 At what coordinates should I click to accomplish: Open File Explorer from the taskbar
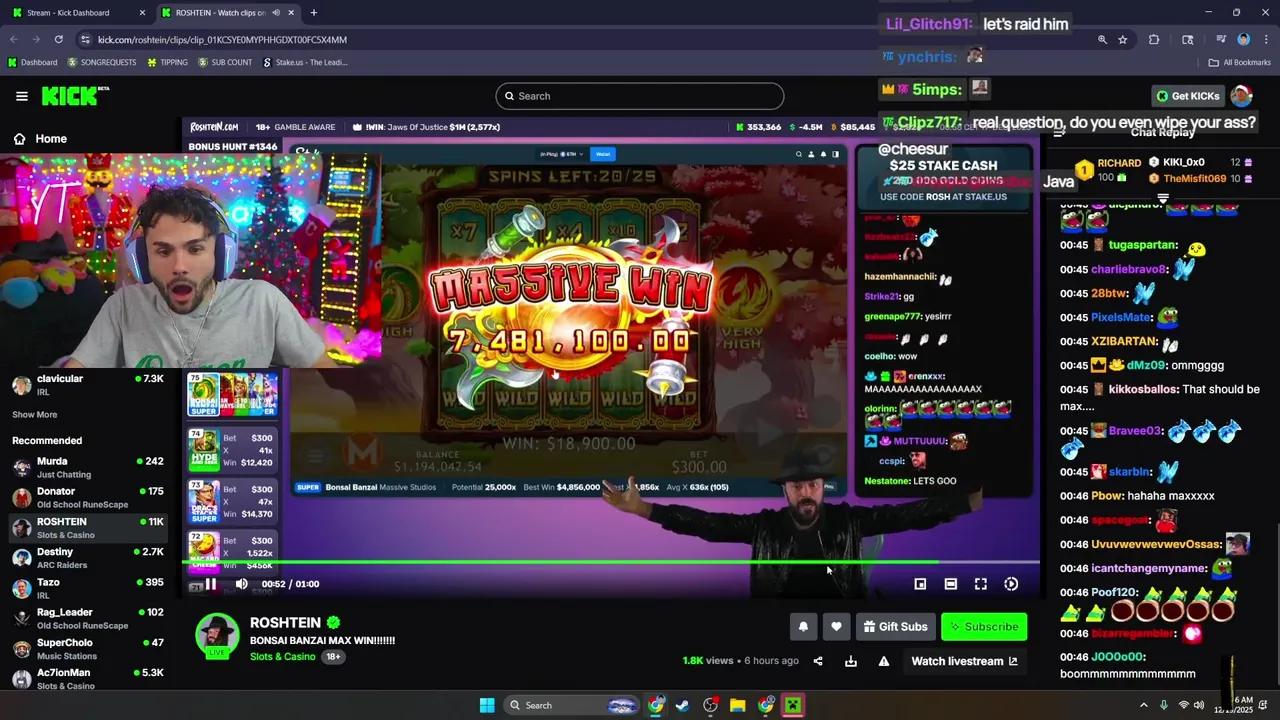(x=737, y=705)
